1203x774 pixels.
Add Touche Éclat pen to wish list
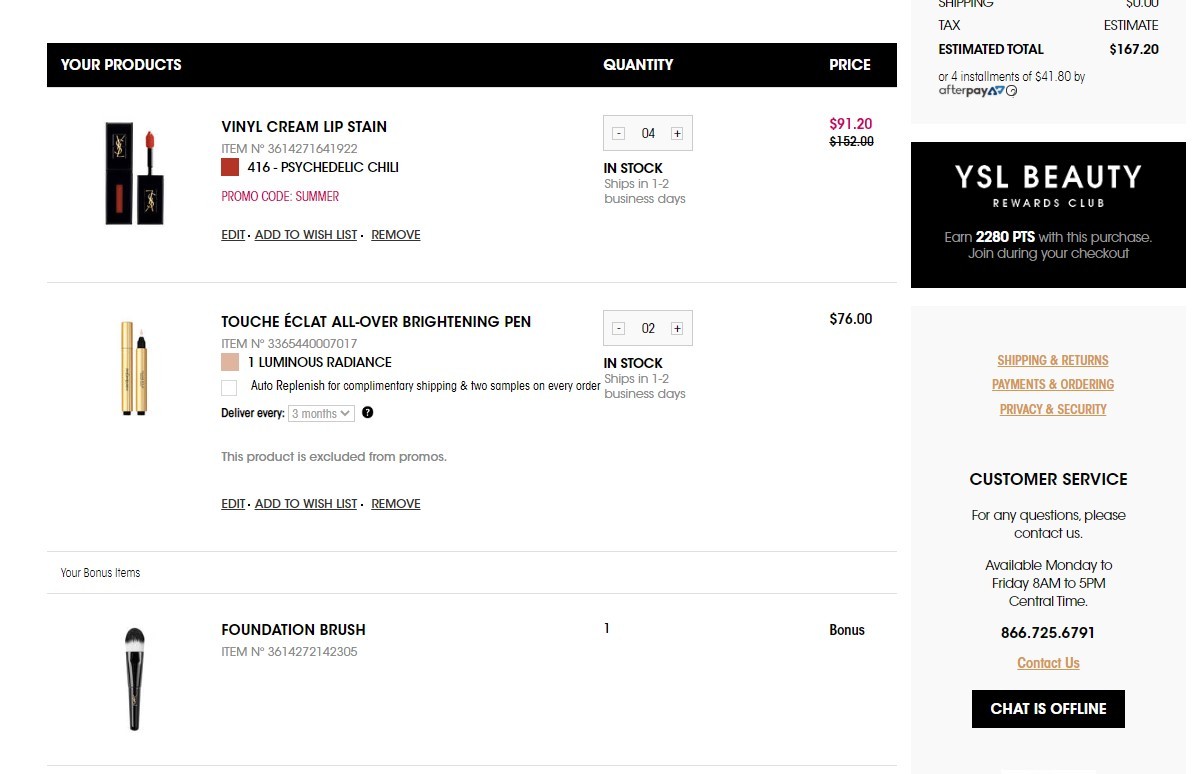[x=306, y=504]
